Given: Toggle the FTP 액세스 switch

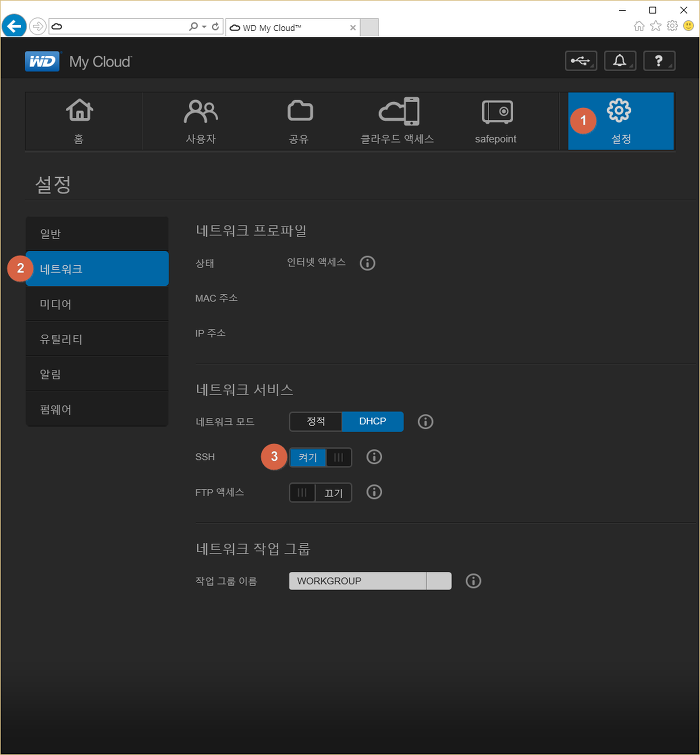Looking at the screenshot, I should pos(320,493).
